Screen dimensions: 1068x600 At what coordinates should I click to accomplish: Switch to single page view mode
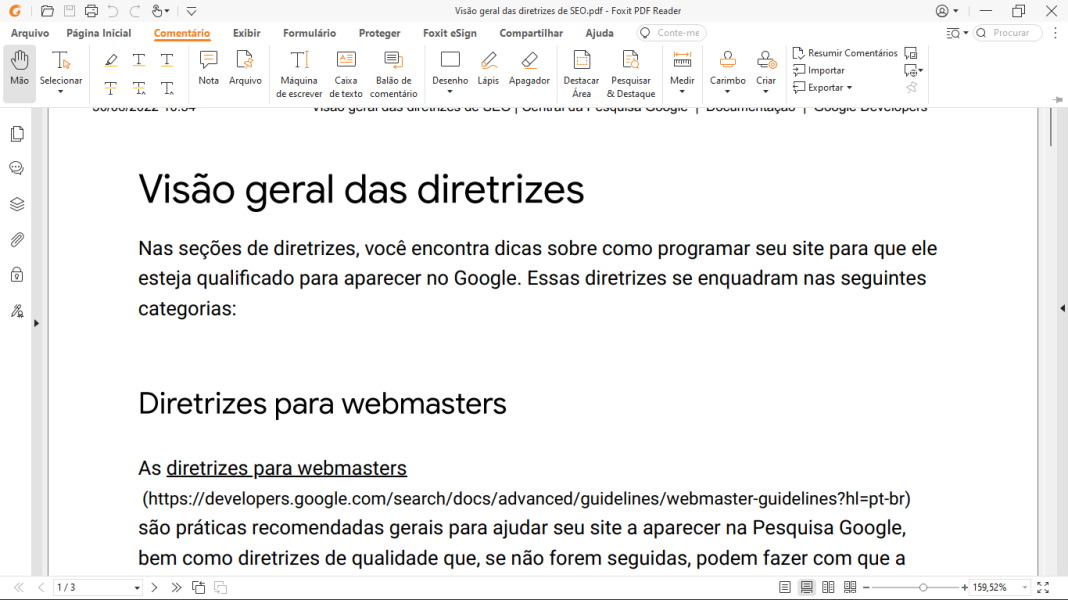[786, 587]
